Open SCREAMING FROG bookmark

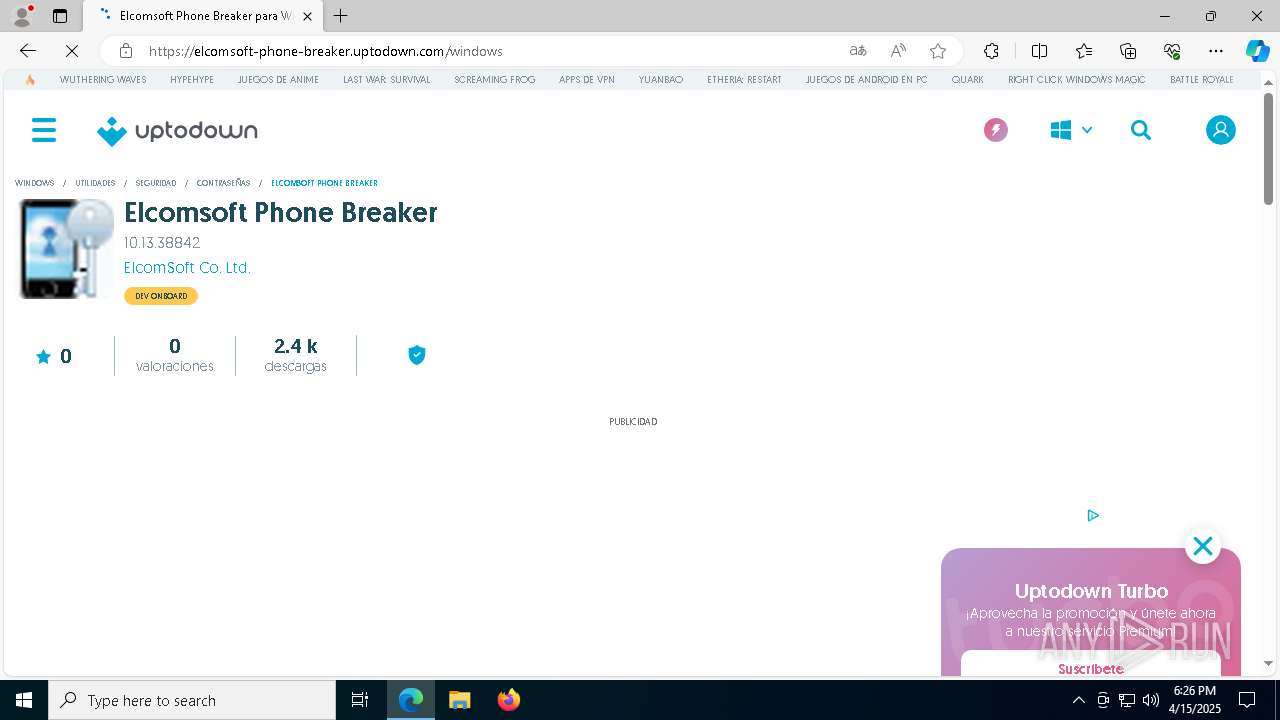495,79
